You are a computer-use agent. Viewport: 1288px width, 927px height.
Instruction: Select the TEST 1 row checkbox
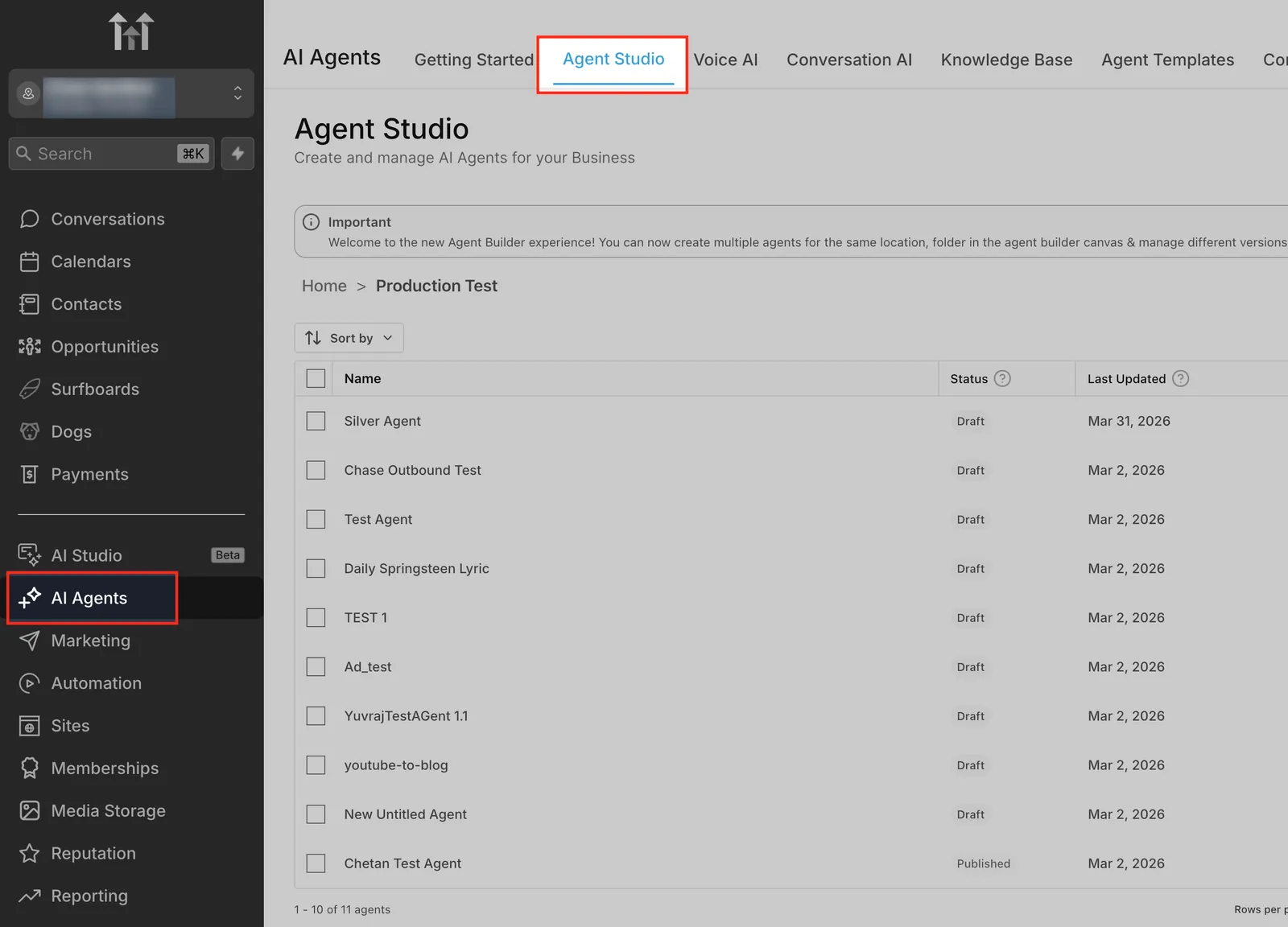(316, 617)
